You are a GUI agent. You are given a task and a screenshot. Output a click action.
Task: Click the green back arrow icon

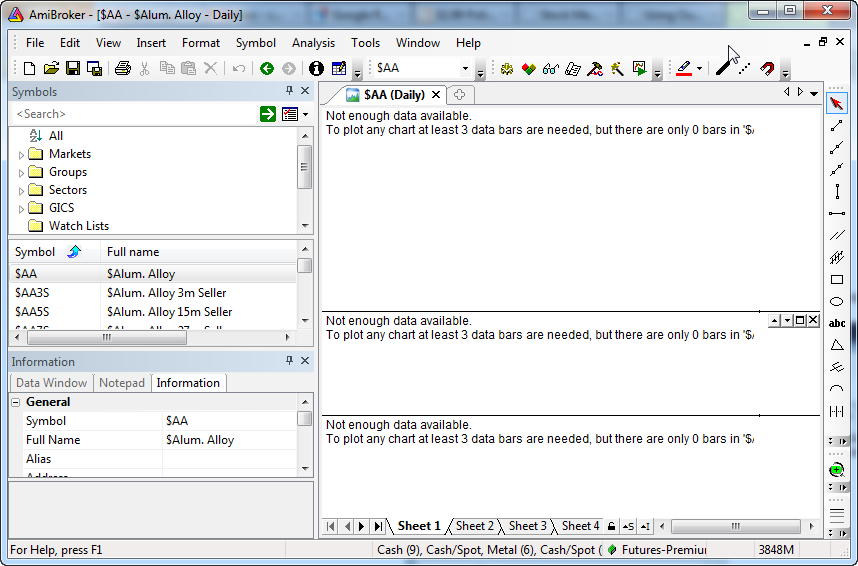266,68
